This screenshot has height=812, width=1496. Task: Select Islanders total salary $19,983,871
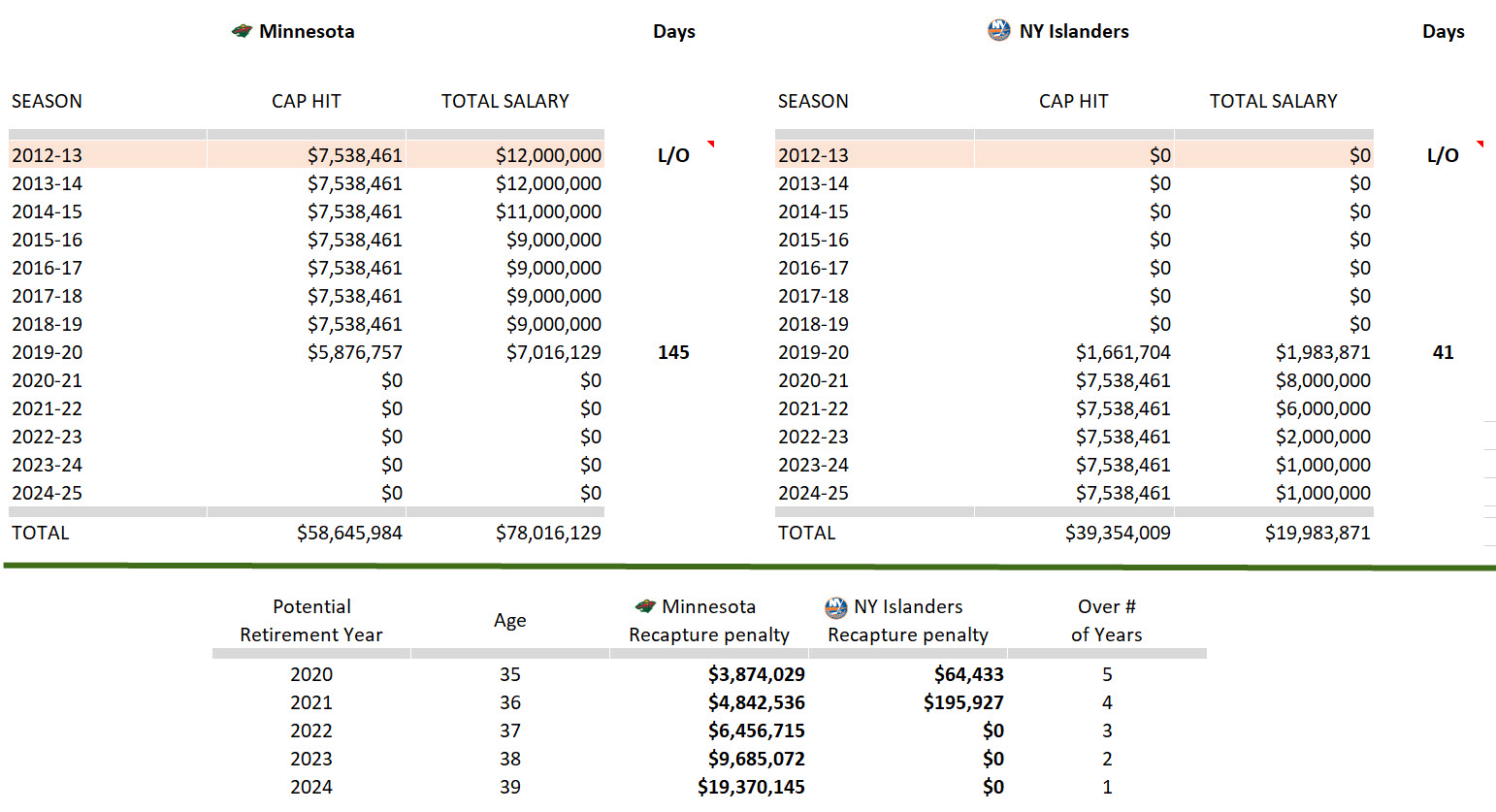click(1317, 533)
